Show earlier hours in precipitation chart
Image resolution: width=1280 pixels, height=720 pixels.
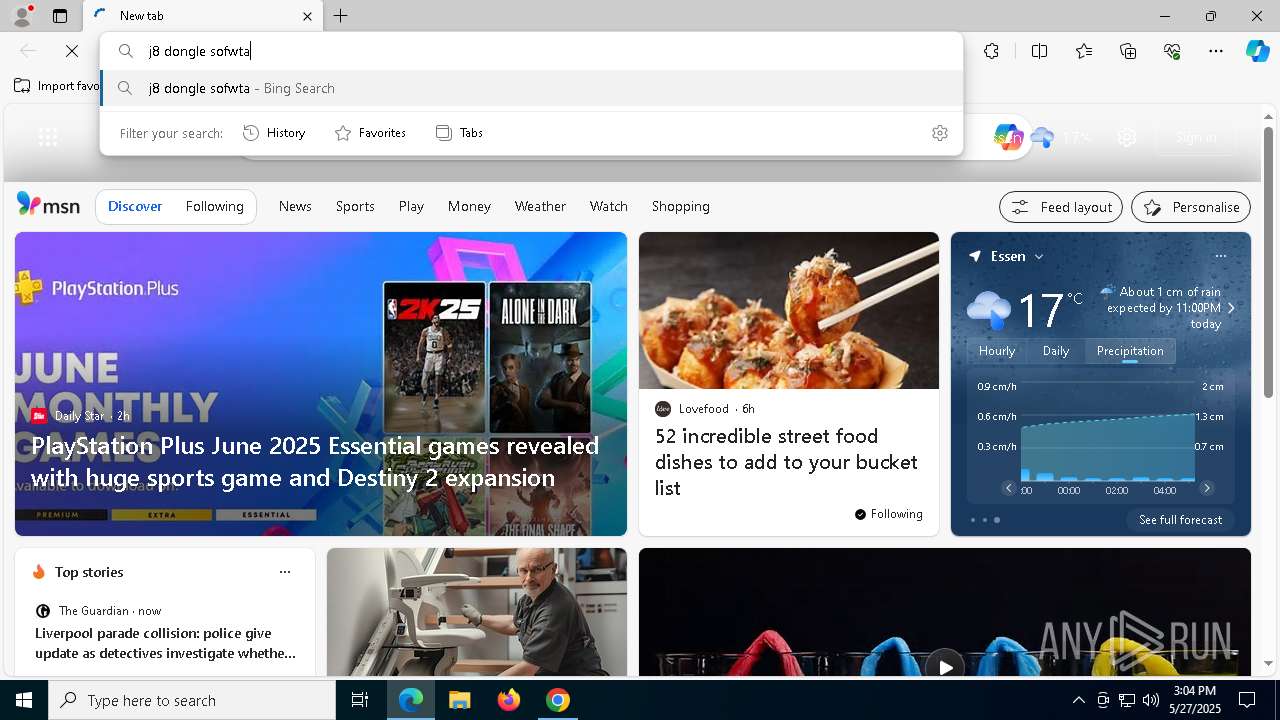1008,488
